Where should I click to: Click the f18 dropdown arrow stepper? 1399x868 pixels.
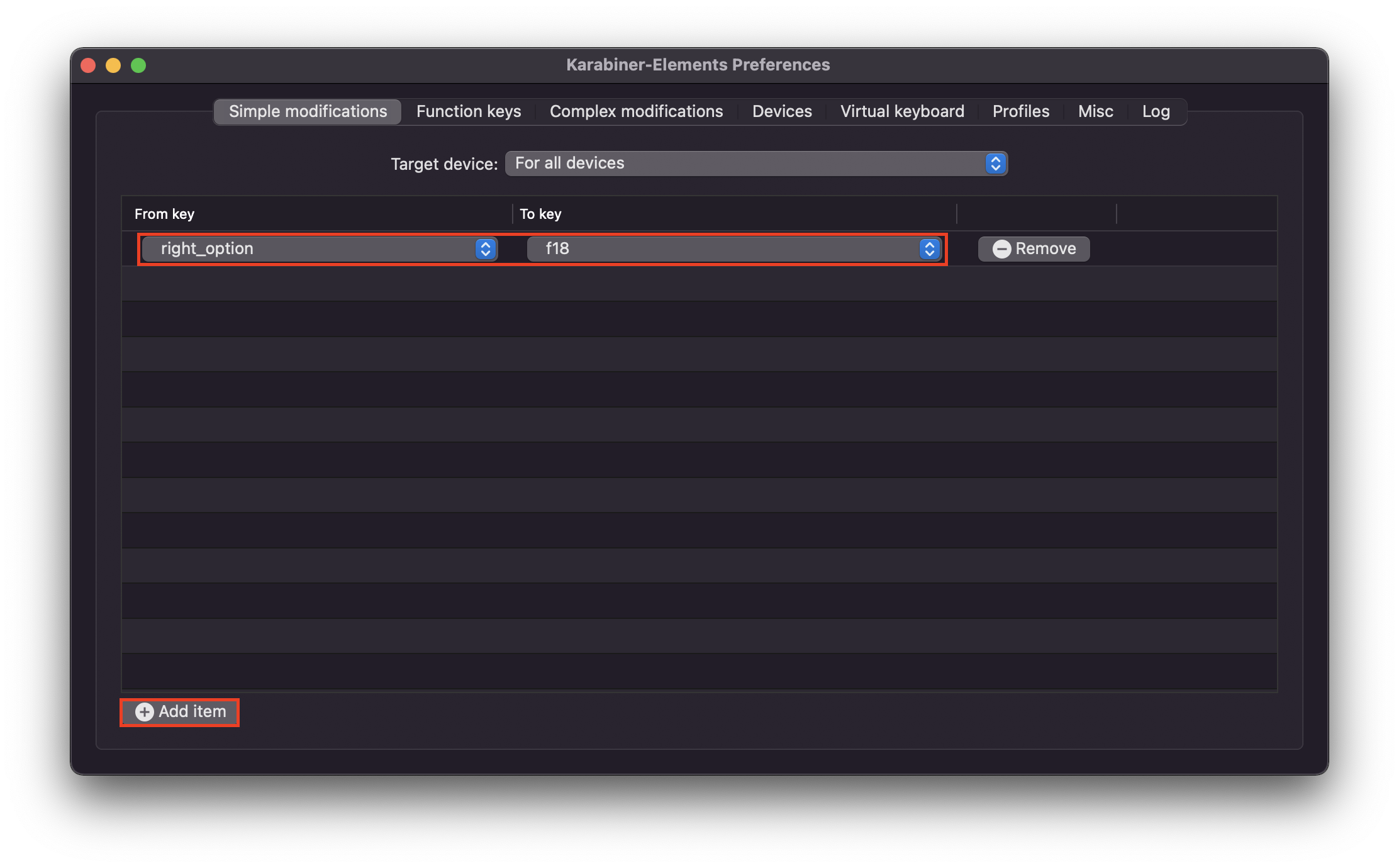(929, 249)
